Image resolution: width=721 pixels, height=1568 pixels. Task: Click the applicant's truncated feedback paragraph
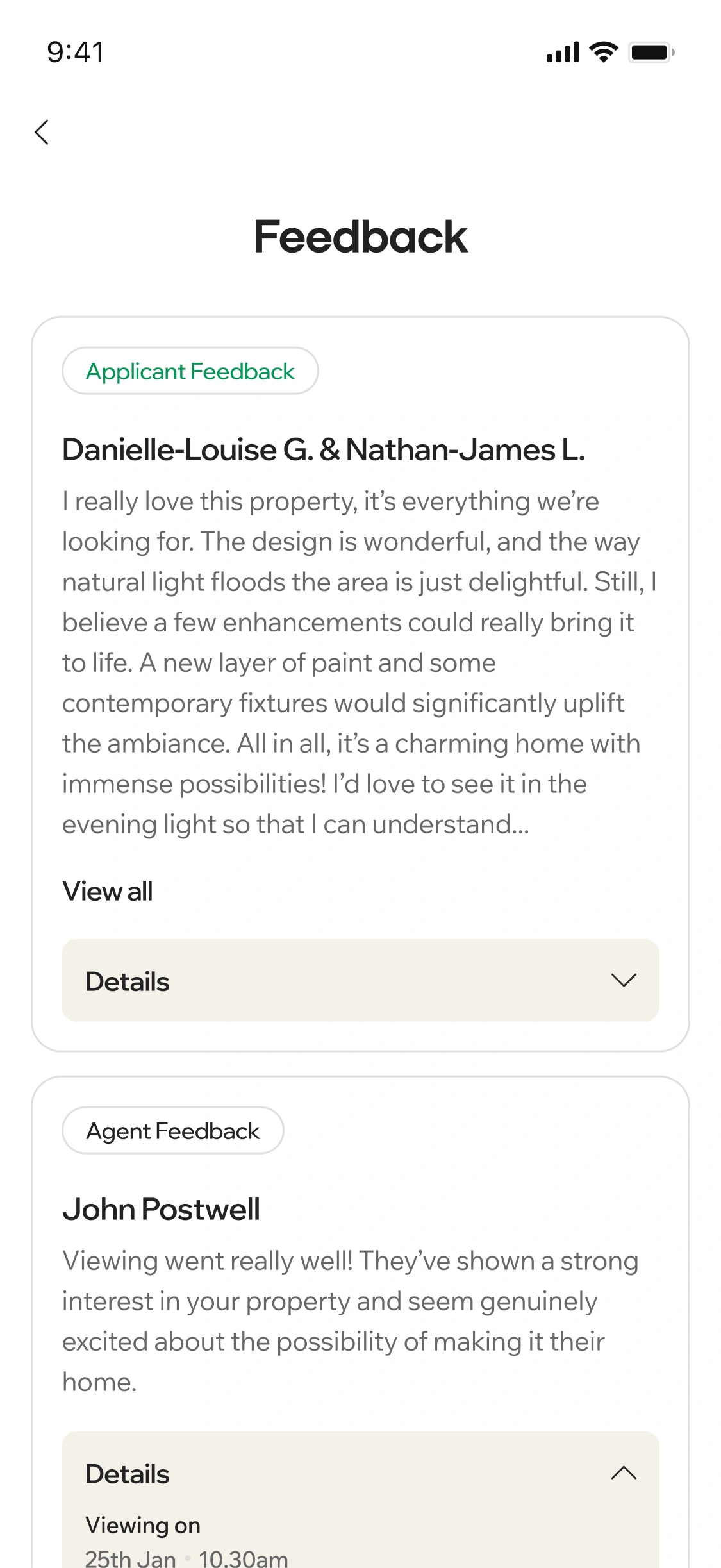click(359, 663)
